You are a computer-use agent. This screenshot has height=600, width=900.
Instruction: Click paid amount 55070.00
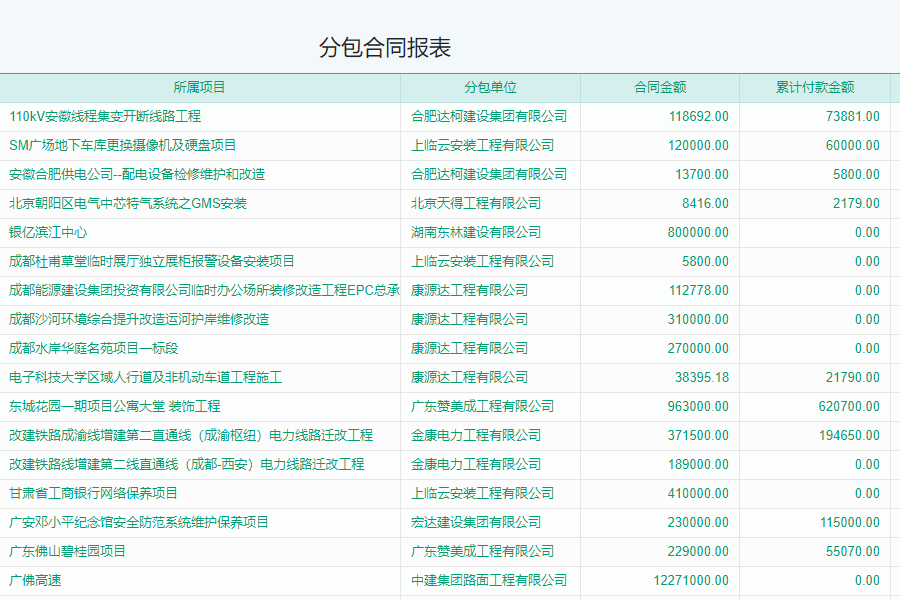coord(853,551)
